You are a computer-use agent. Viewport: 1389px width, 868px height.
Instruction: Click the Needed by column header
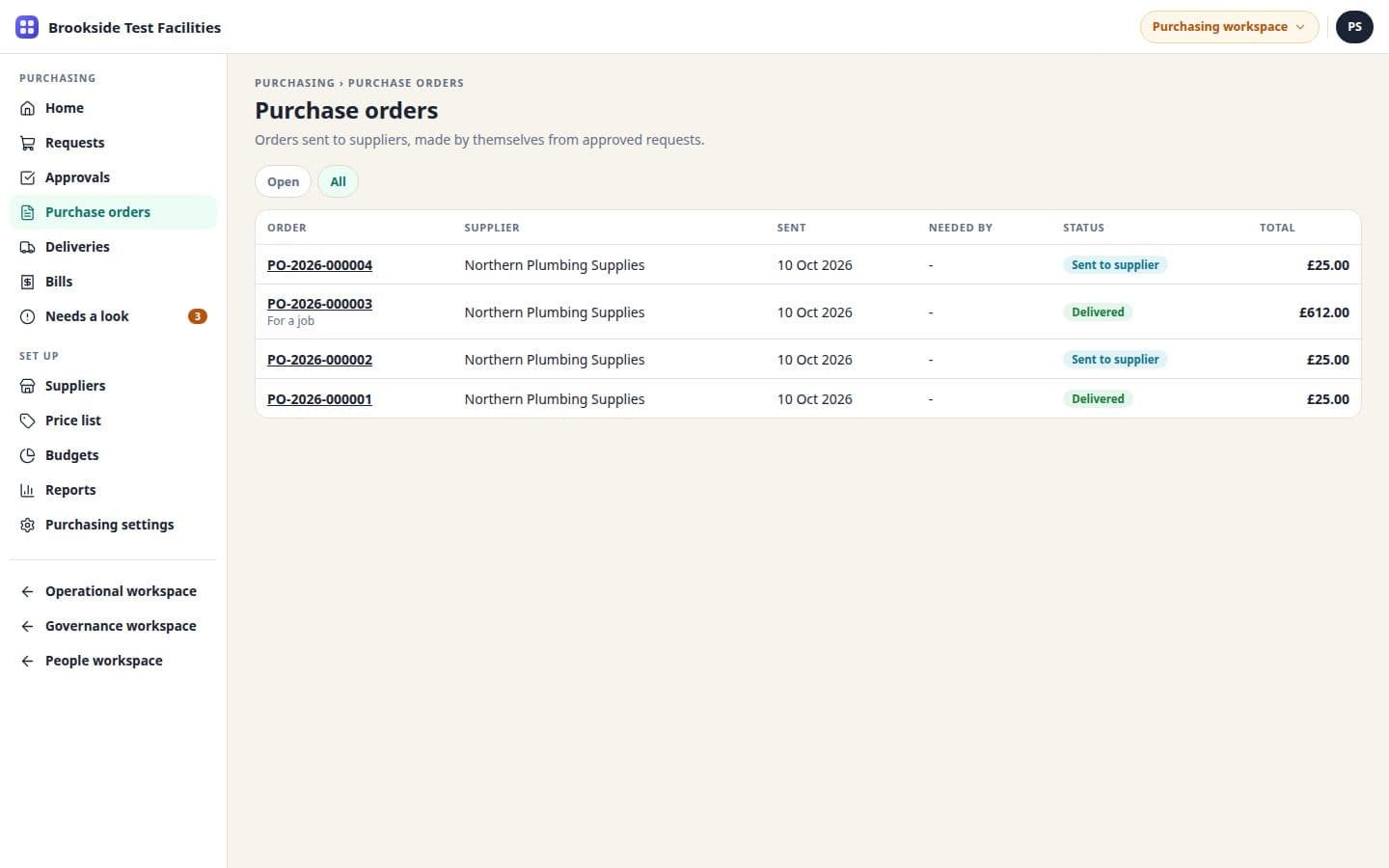[x=960, y=228]
